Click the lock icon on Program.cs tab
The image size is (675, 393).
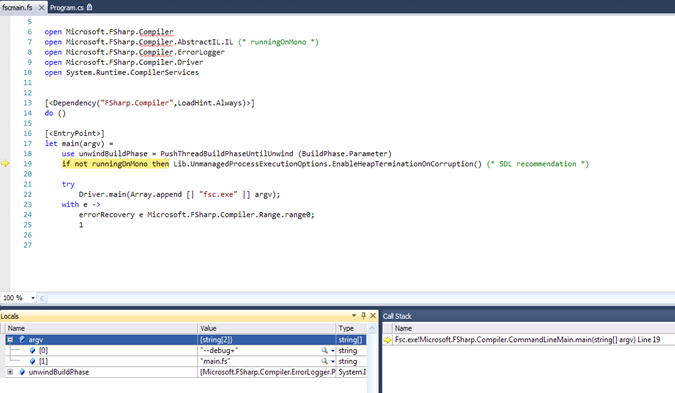pos(90,7)
